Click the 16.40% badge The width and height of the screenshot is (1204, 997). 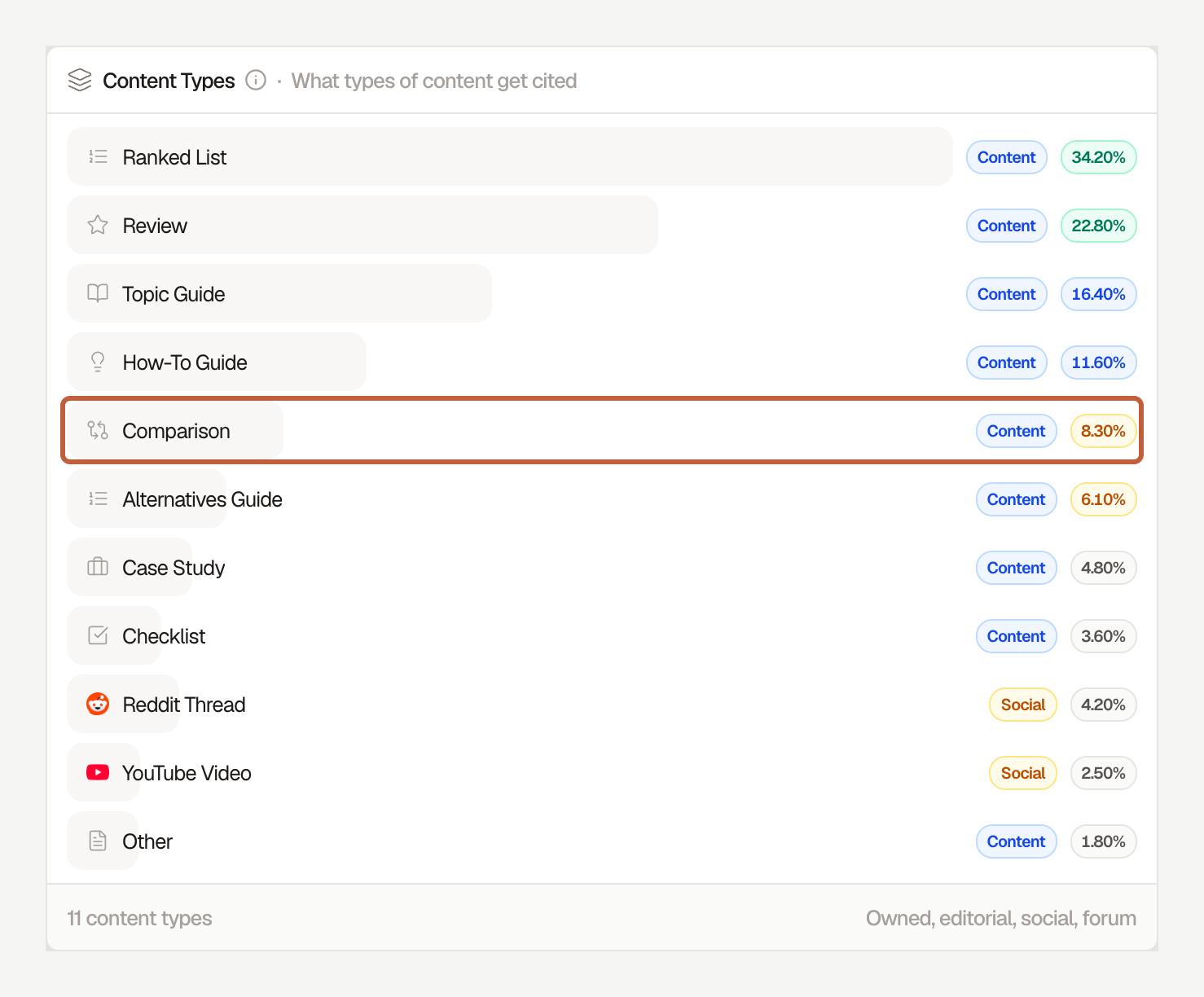1099,294
